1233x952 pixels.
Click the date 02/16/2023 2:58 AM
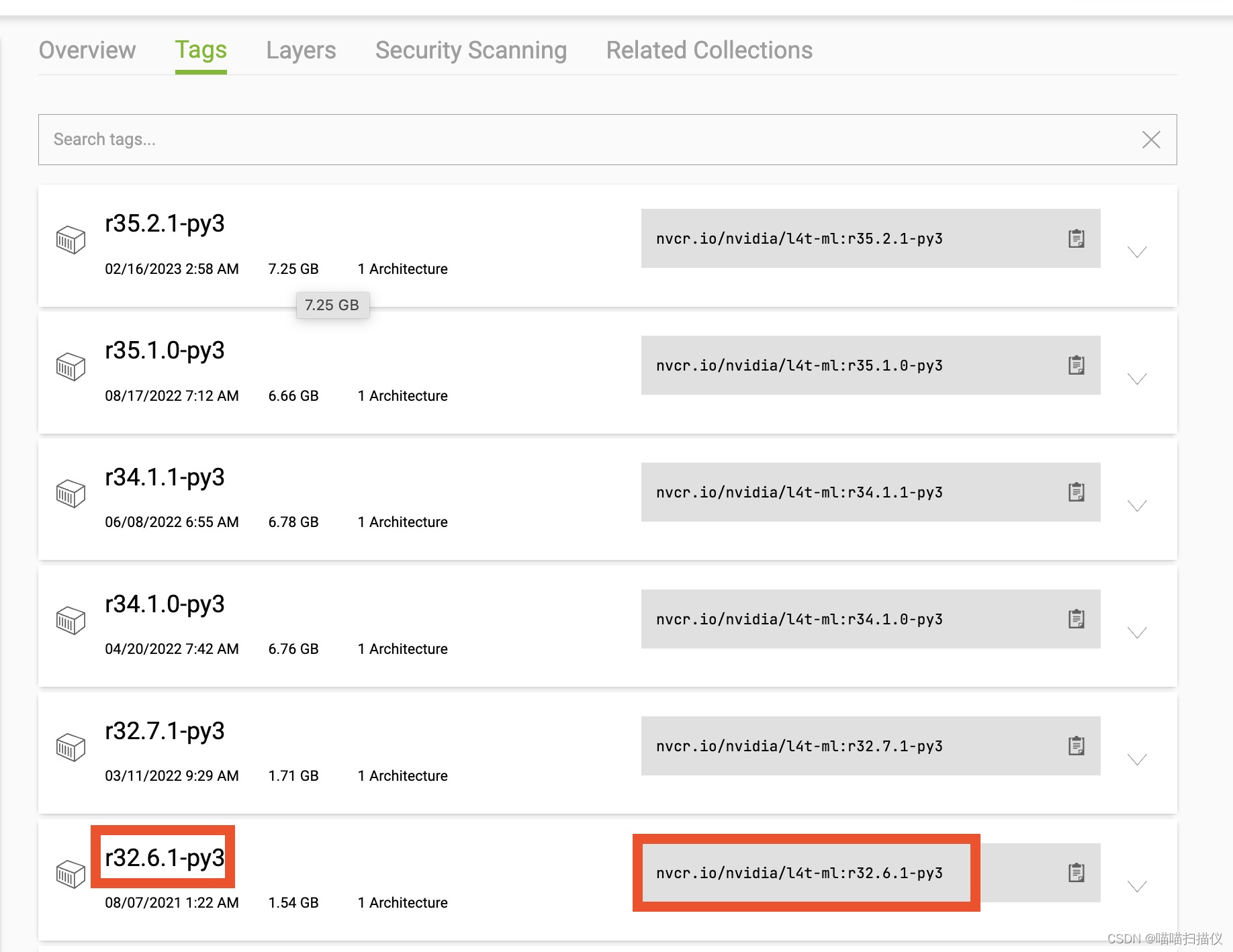coord(172,269)
